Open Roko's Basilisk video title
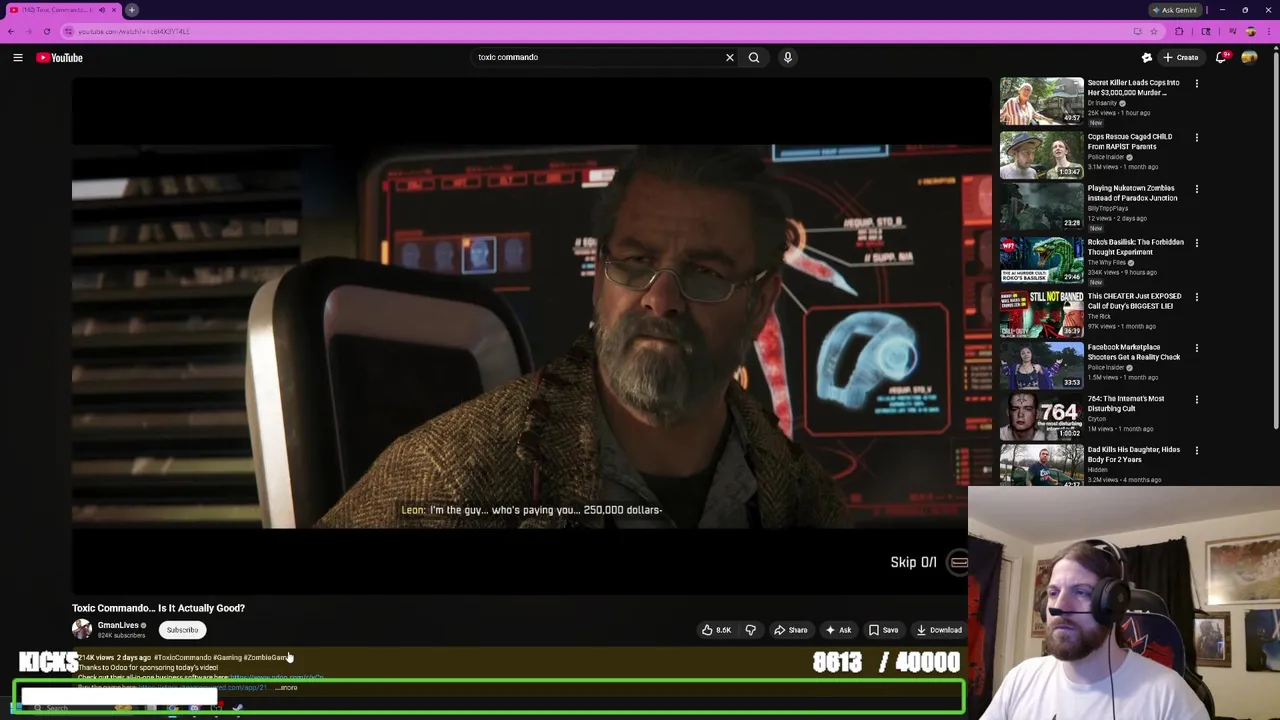 (x=1135, y=247)
